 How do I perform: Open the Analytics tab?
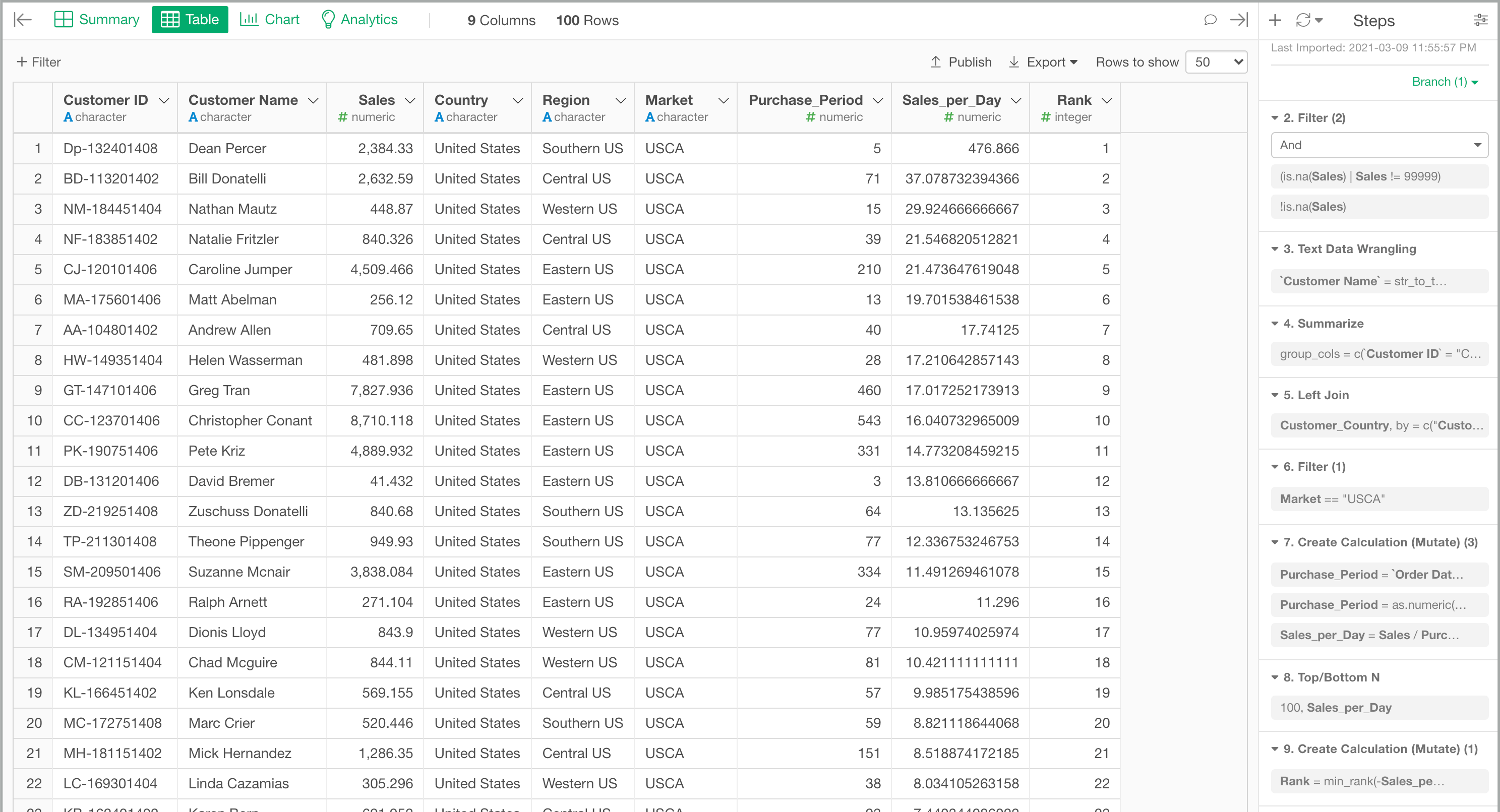[359, 20]
